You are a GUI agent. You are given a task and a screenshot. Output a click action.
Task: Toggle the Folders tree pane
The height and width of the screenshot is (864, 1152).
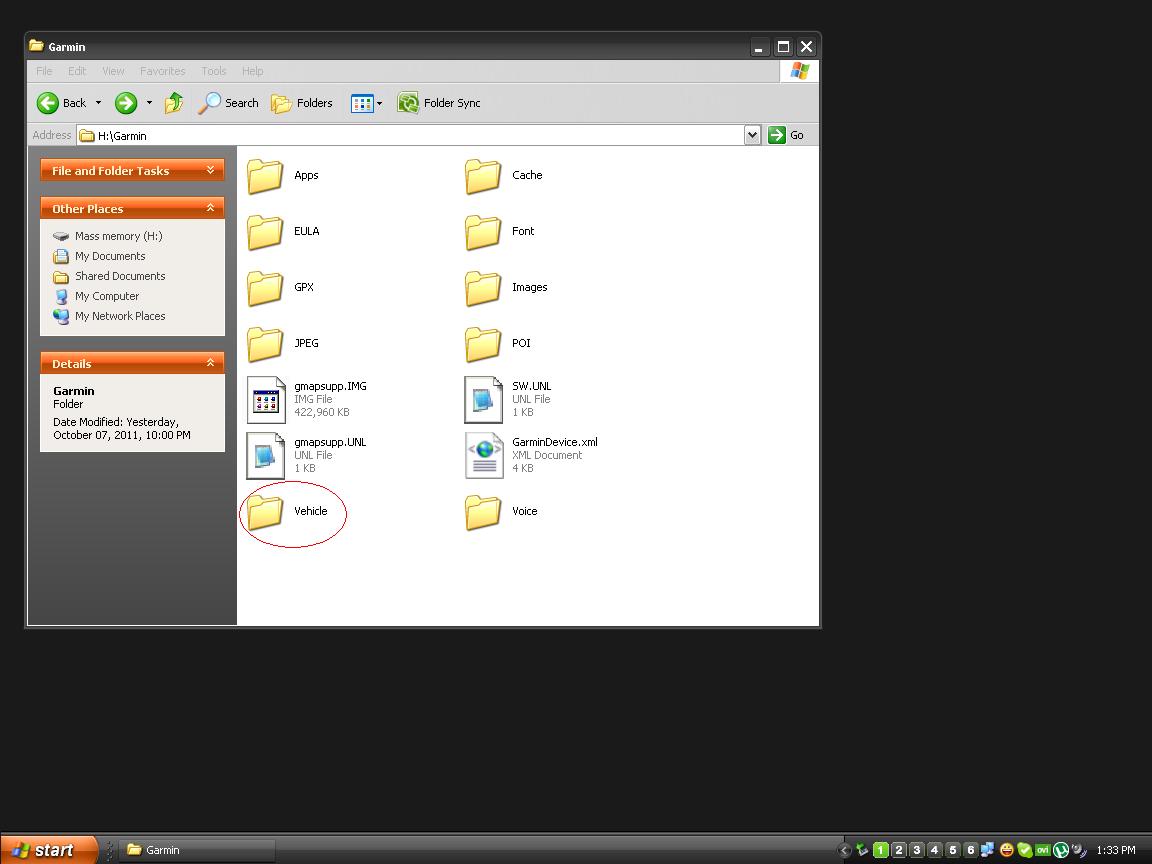(302, 103)
